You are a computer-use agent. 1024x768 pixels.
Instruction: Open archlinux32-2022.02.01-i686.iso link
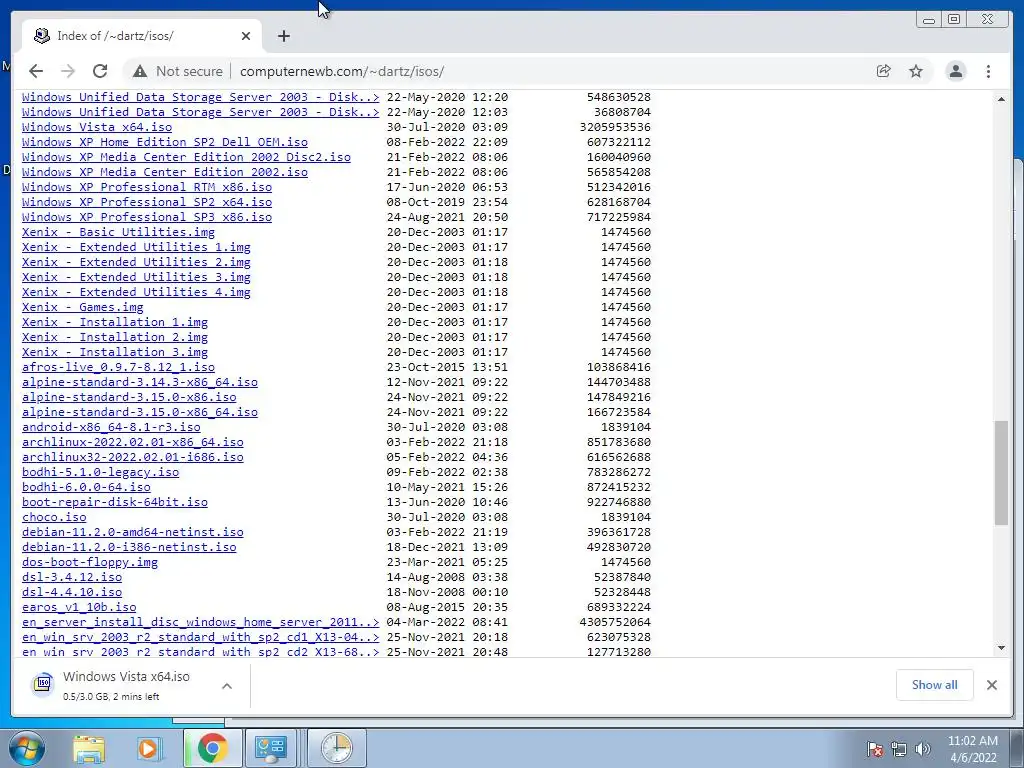pos(133,457)
